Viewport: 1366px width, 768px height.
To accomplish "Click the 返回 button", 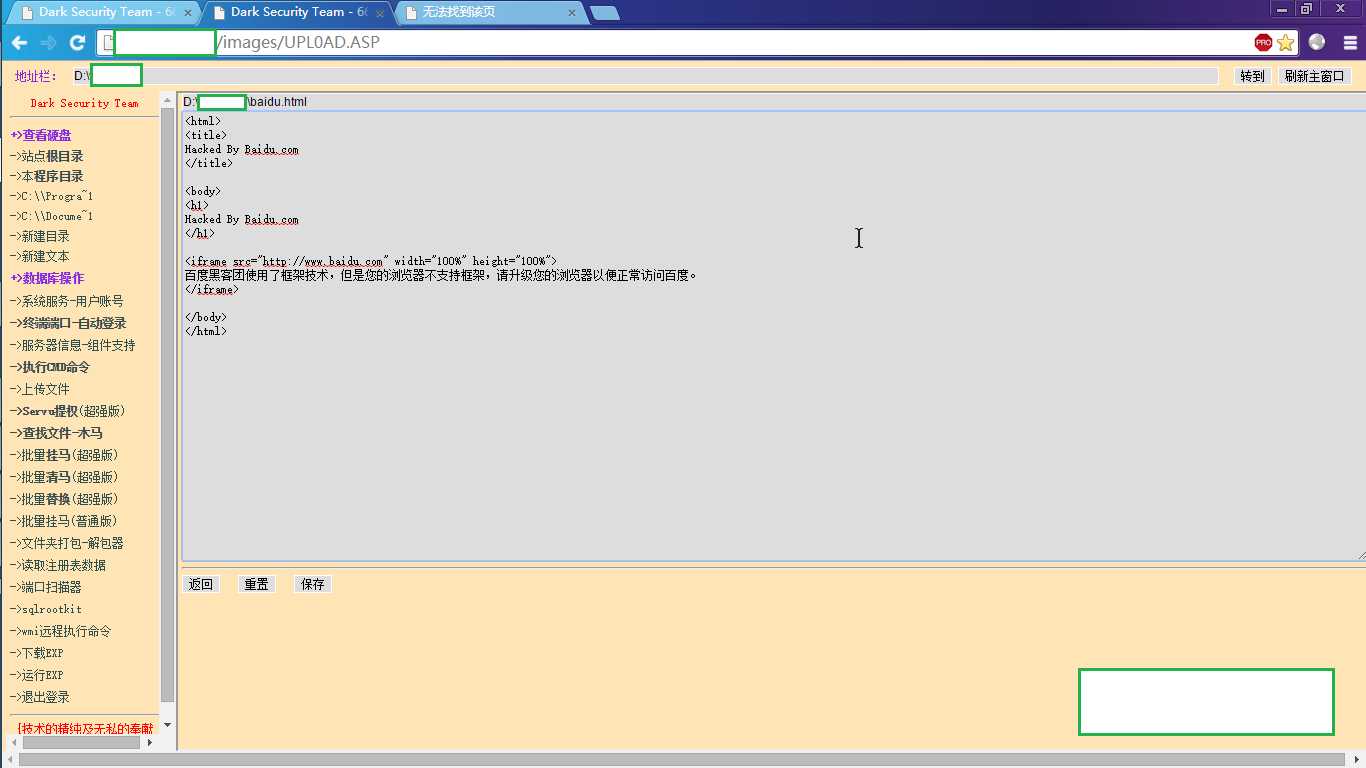I will pyautogui.click(x=201, y=584).
